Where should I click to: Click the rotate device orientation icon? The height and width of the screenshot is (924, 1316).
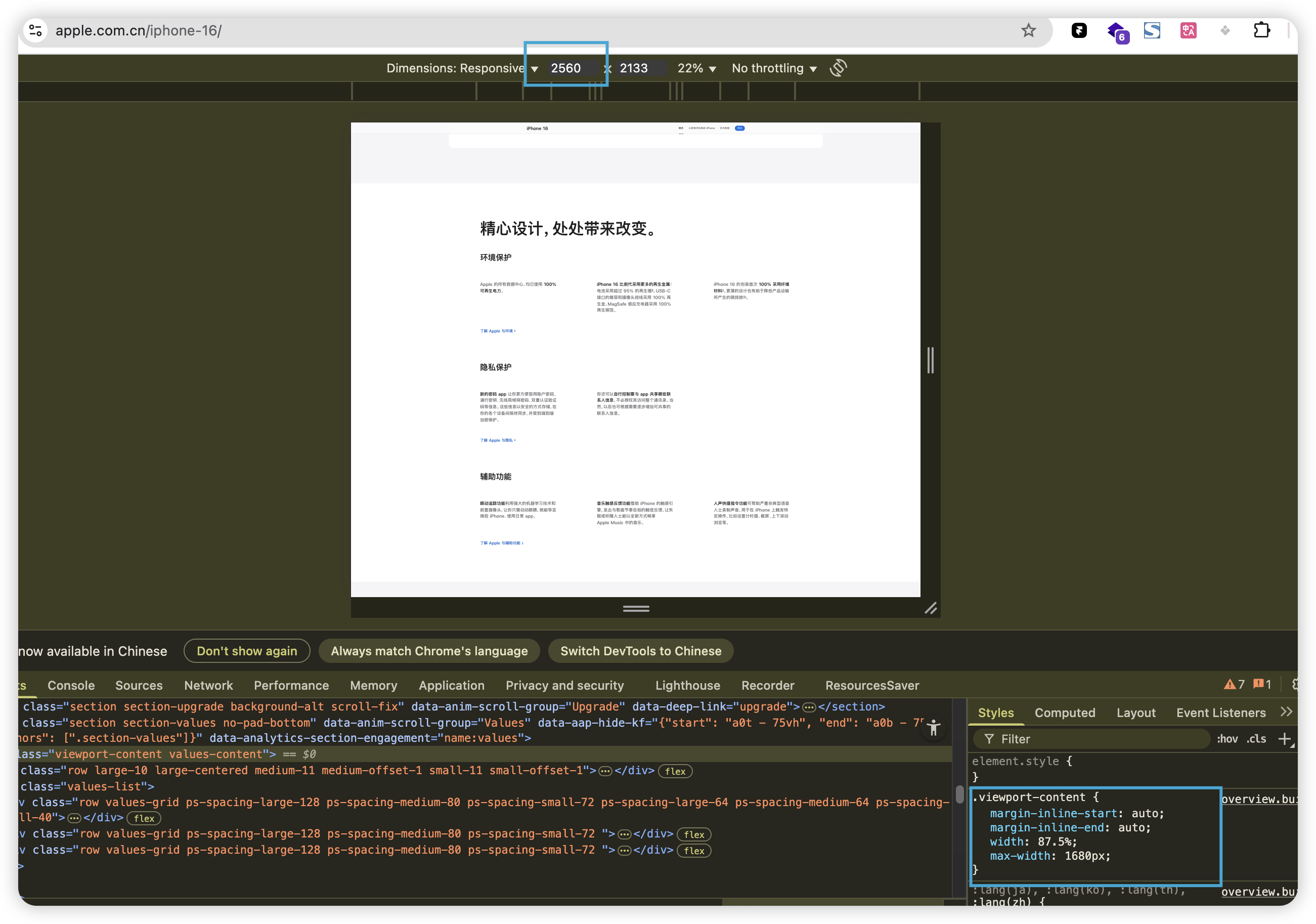pyautogui.click(x=838, y=68)
